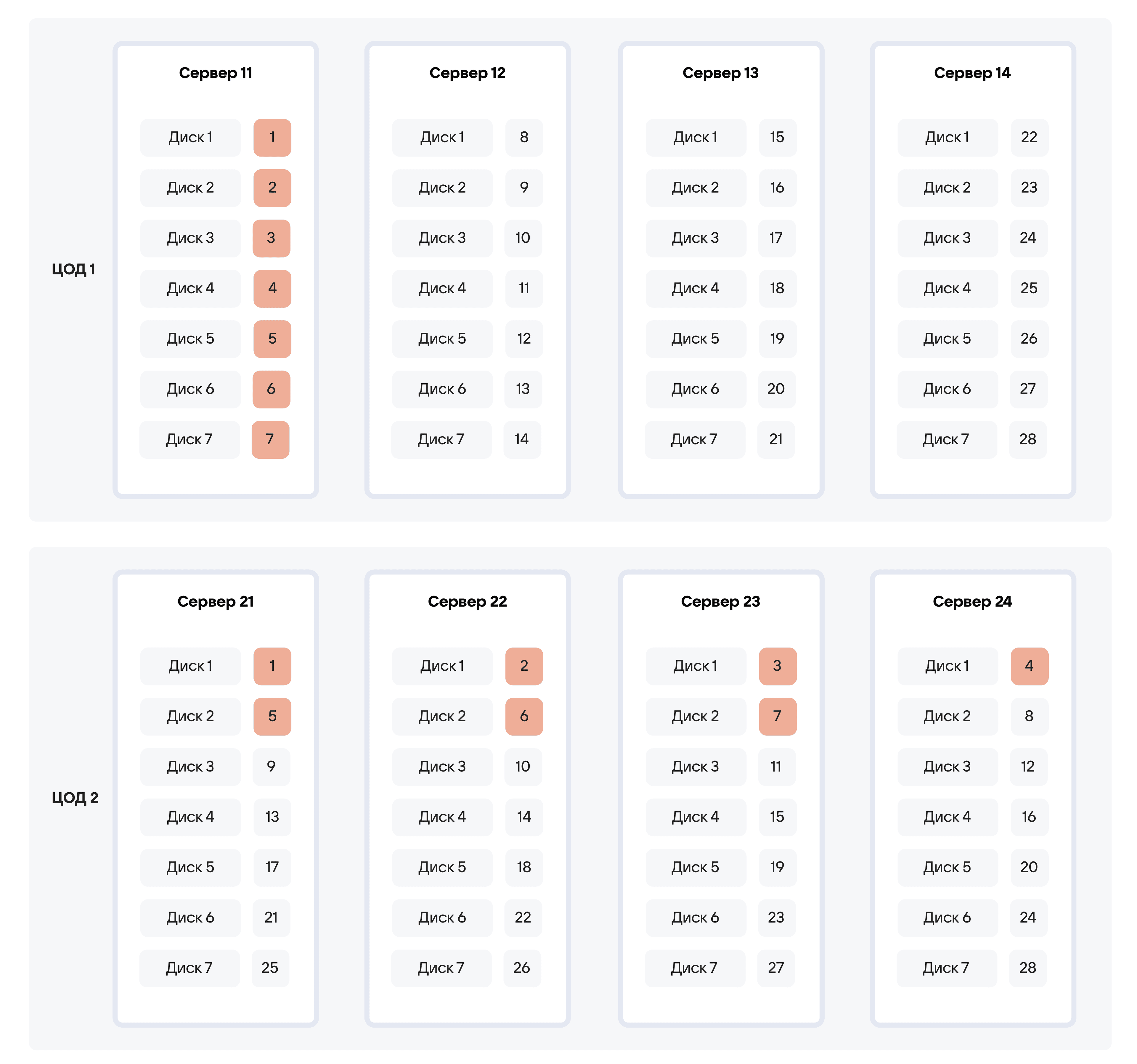The height and width of the screenshot is (1064, 1137).
Task: Click block 27 in Сервер 23
Action: tap(776, 968)
